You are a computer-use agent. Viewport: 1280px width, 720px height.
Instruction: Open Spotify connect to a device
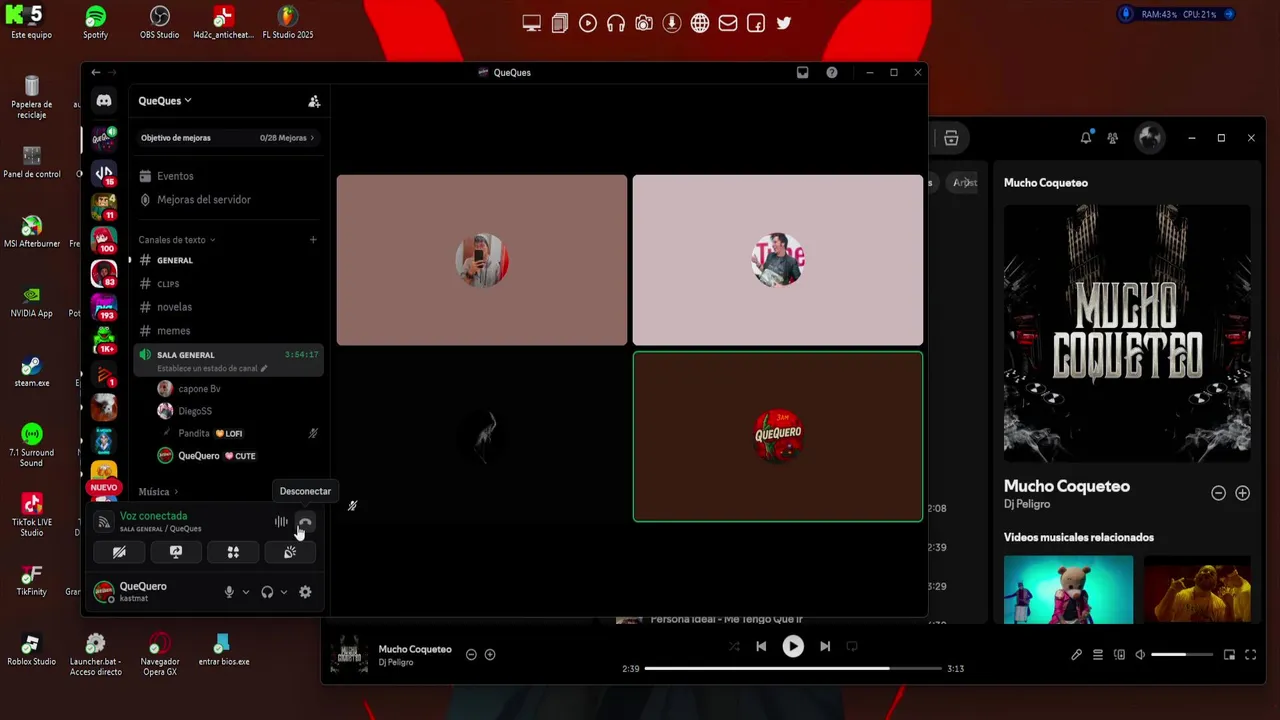(1119, 655)
